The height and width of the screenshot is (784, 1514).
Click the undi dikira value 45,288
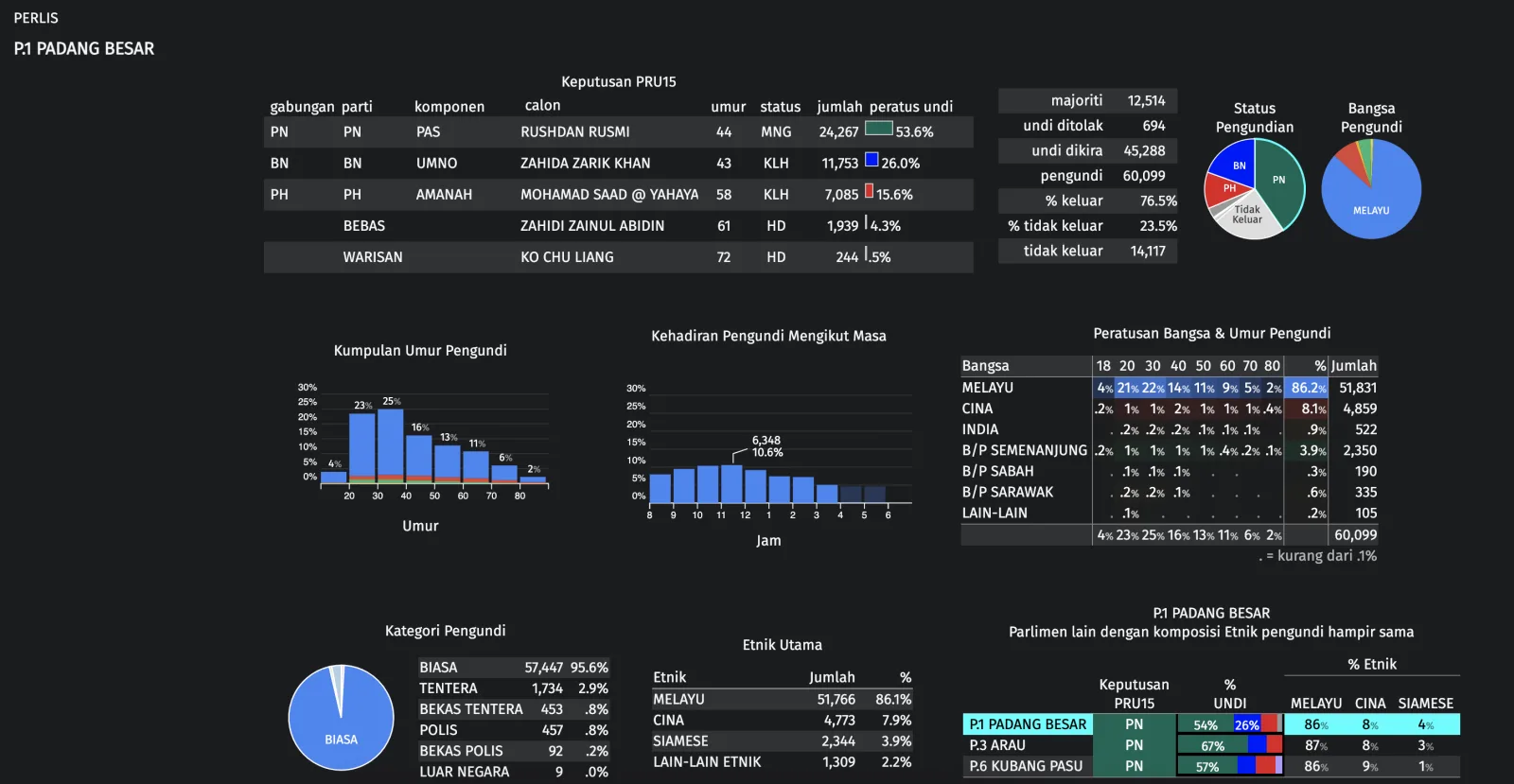[x=1144, y=151]
